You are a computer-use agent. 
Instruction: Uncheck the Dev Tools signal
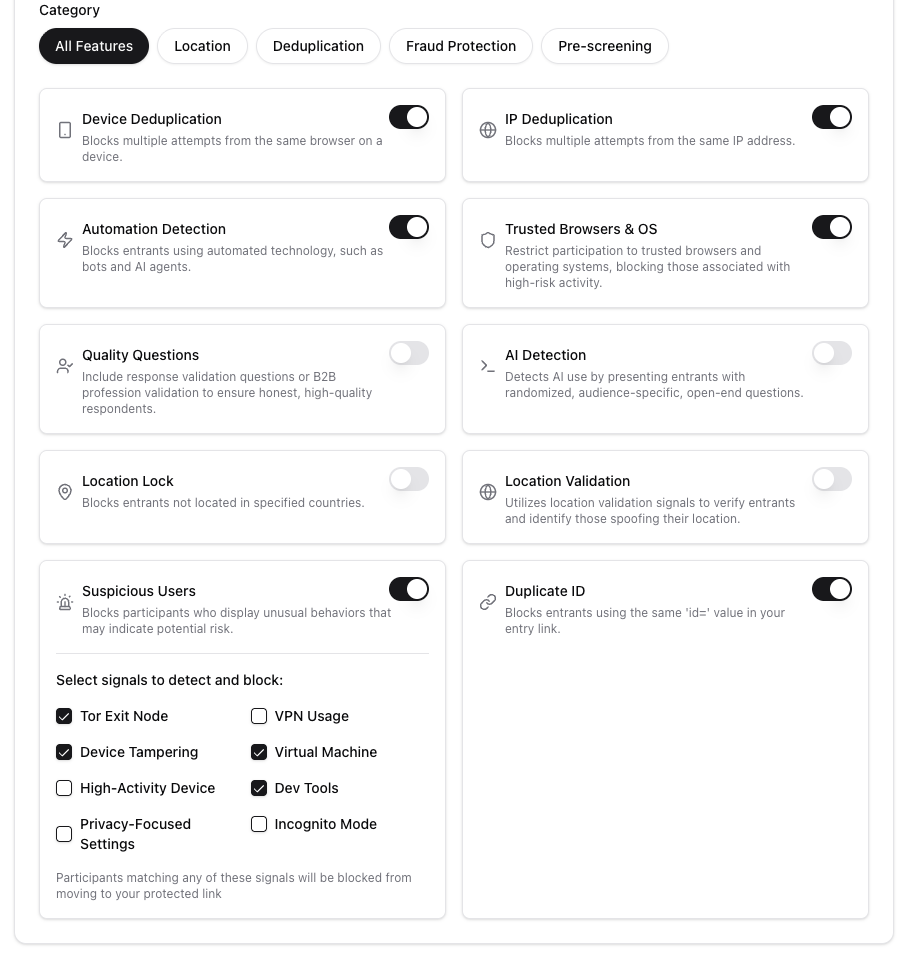(259, 788)
